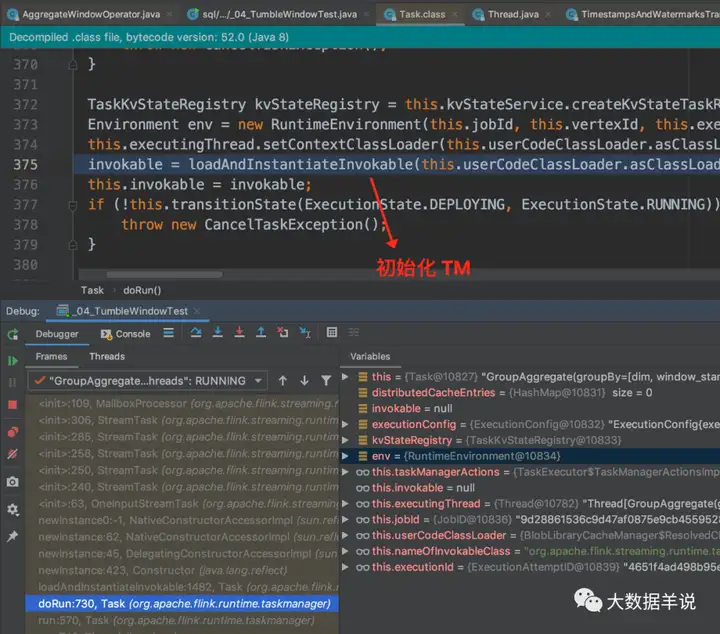
Task: Expand the kvStateRegistry variable node
Action: click(347, 440)
